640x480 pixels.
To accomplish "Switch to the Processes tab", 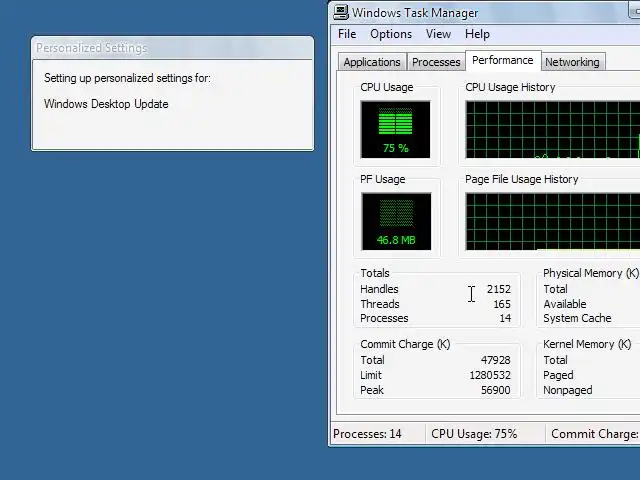I will pos(436,62).
